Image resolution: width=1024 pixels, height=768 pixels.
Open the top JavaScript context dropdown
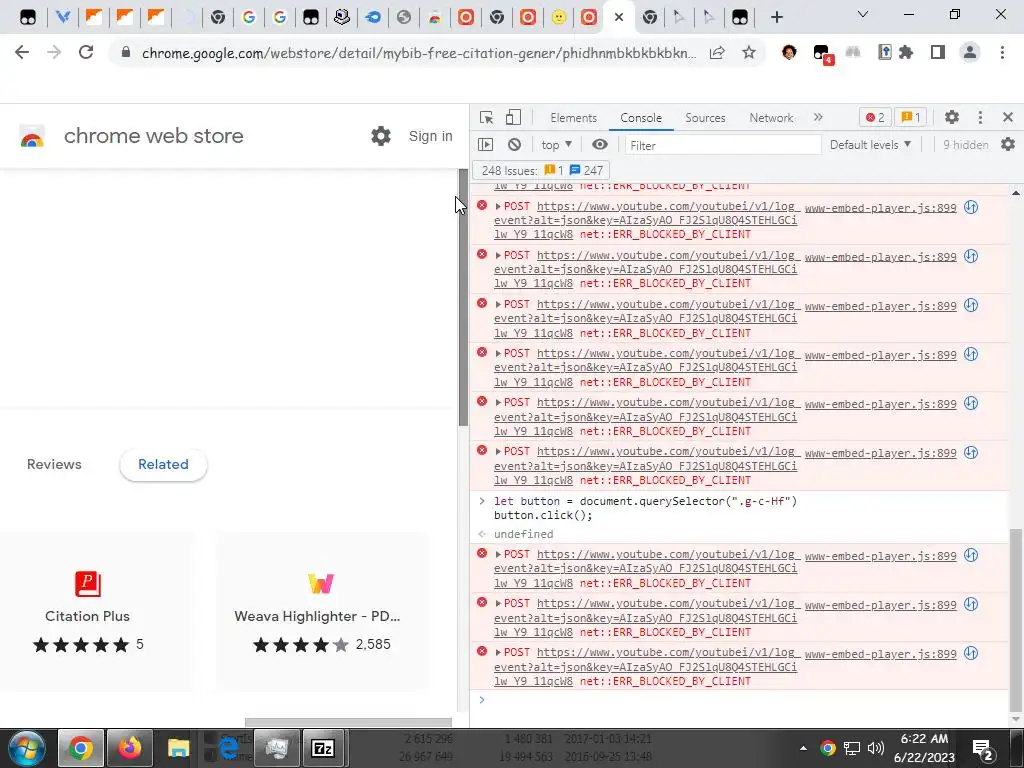[556, 145]
